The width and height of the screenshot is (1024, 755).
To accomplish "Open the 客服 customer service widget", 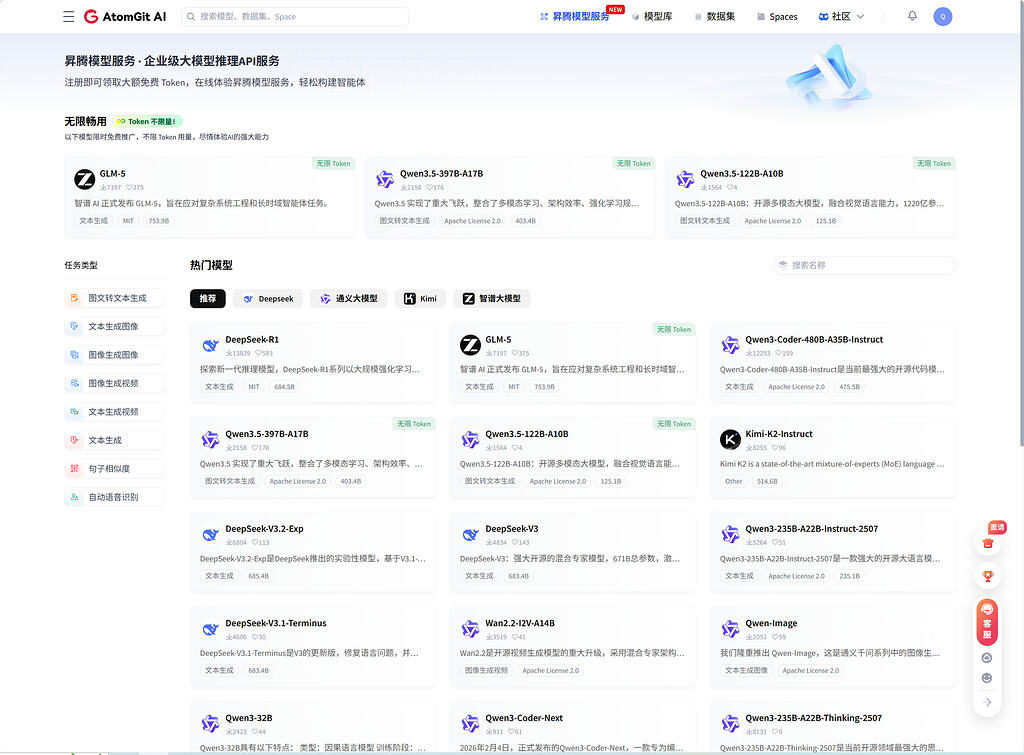I will (987, 620).
